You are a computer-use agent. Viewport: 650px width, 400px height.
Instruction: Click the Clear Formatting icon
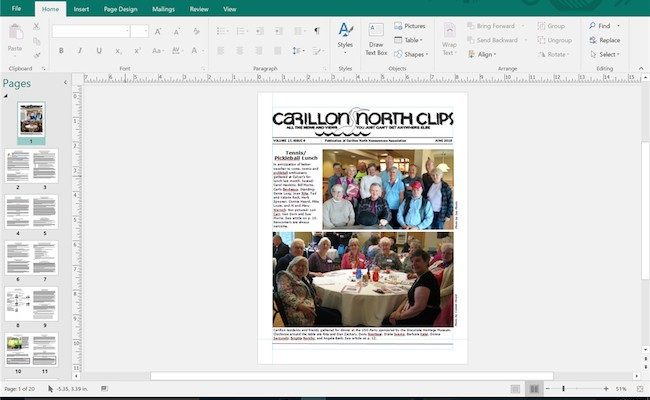(x=196, y=32)
